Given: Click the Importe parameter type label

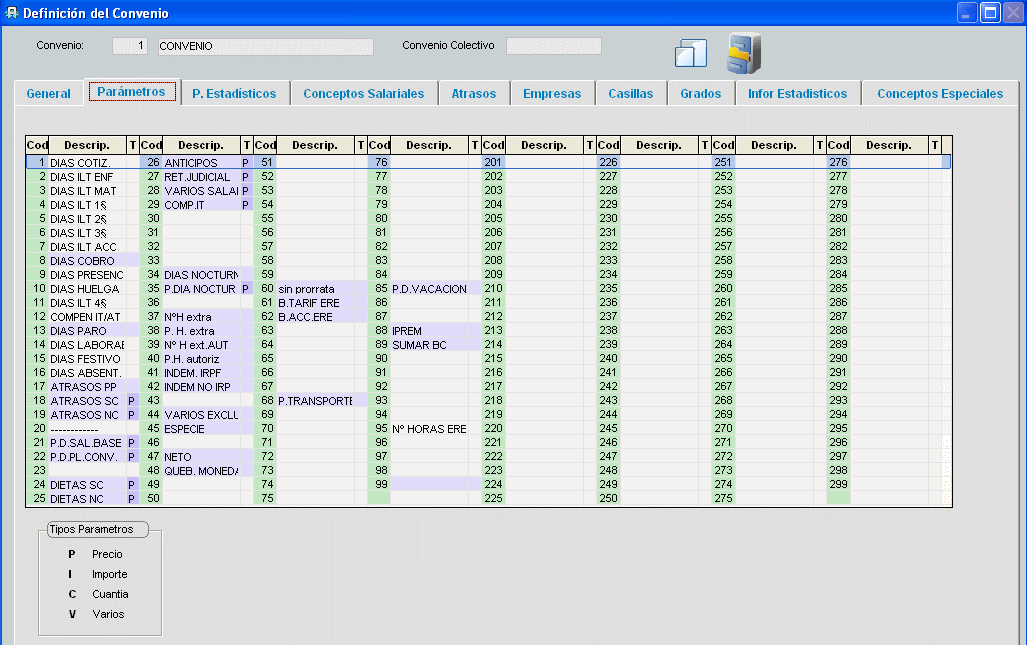Looking at the screenshot, I should (x=109, y=574).
